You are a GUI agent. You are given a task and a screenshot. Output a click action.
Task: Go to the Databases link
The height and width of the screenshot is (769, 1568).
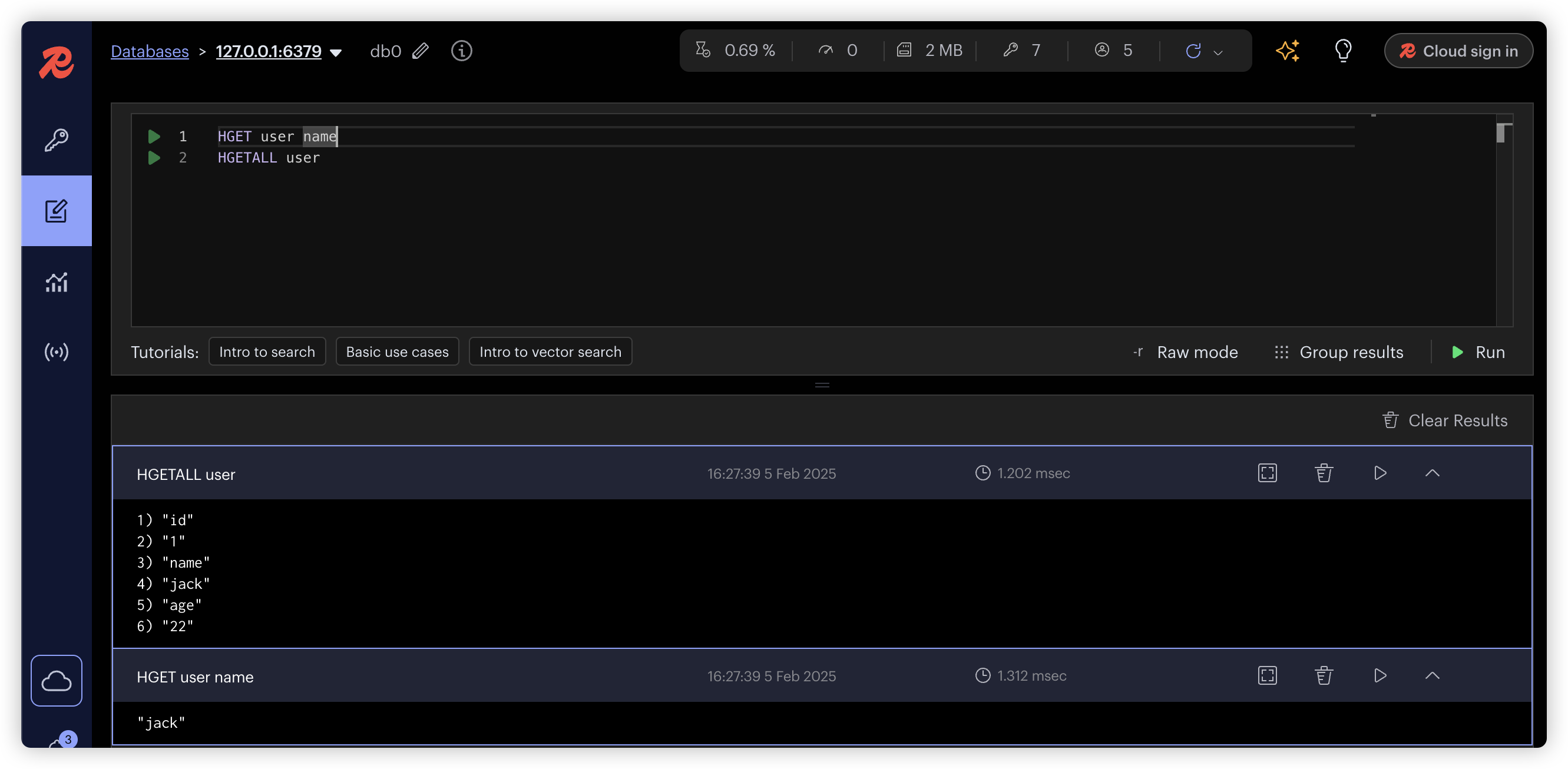(x=150, y=51)
